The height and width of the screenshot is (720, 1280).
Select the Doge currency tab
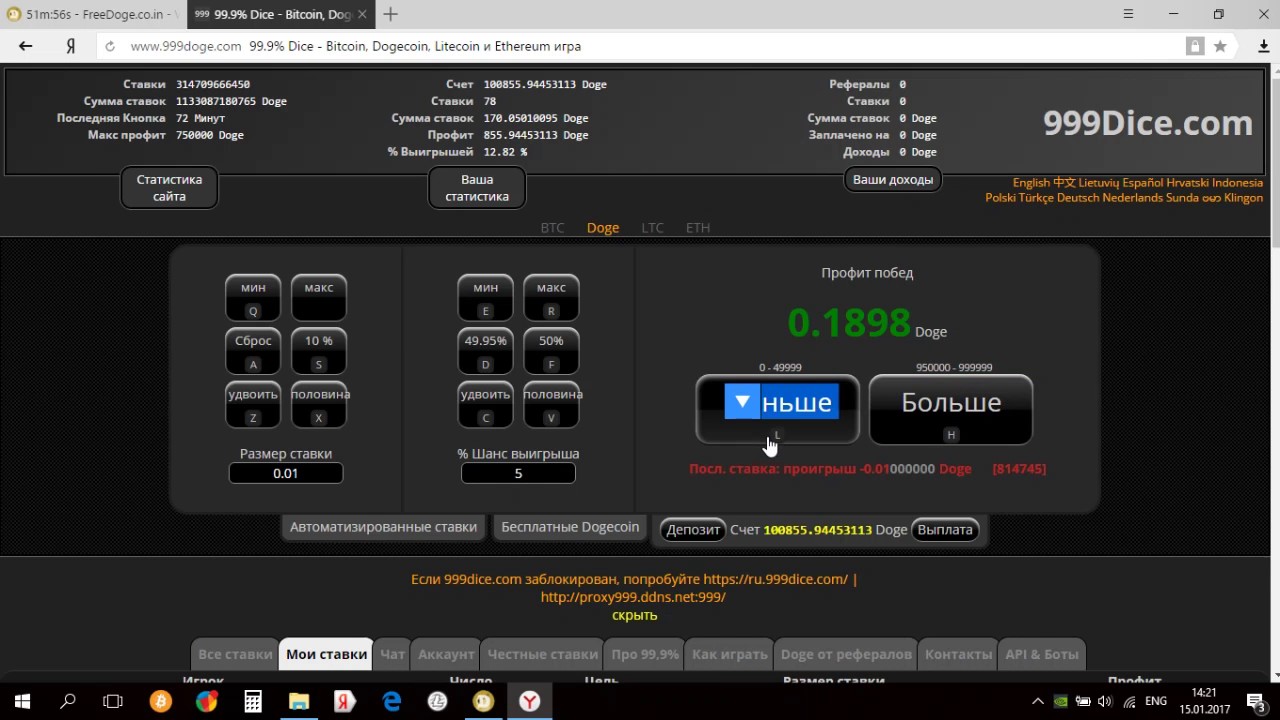tap(603, 228)
